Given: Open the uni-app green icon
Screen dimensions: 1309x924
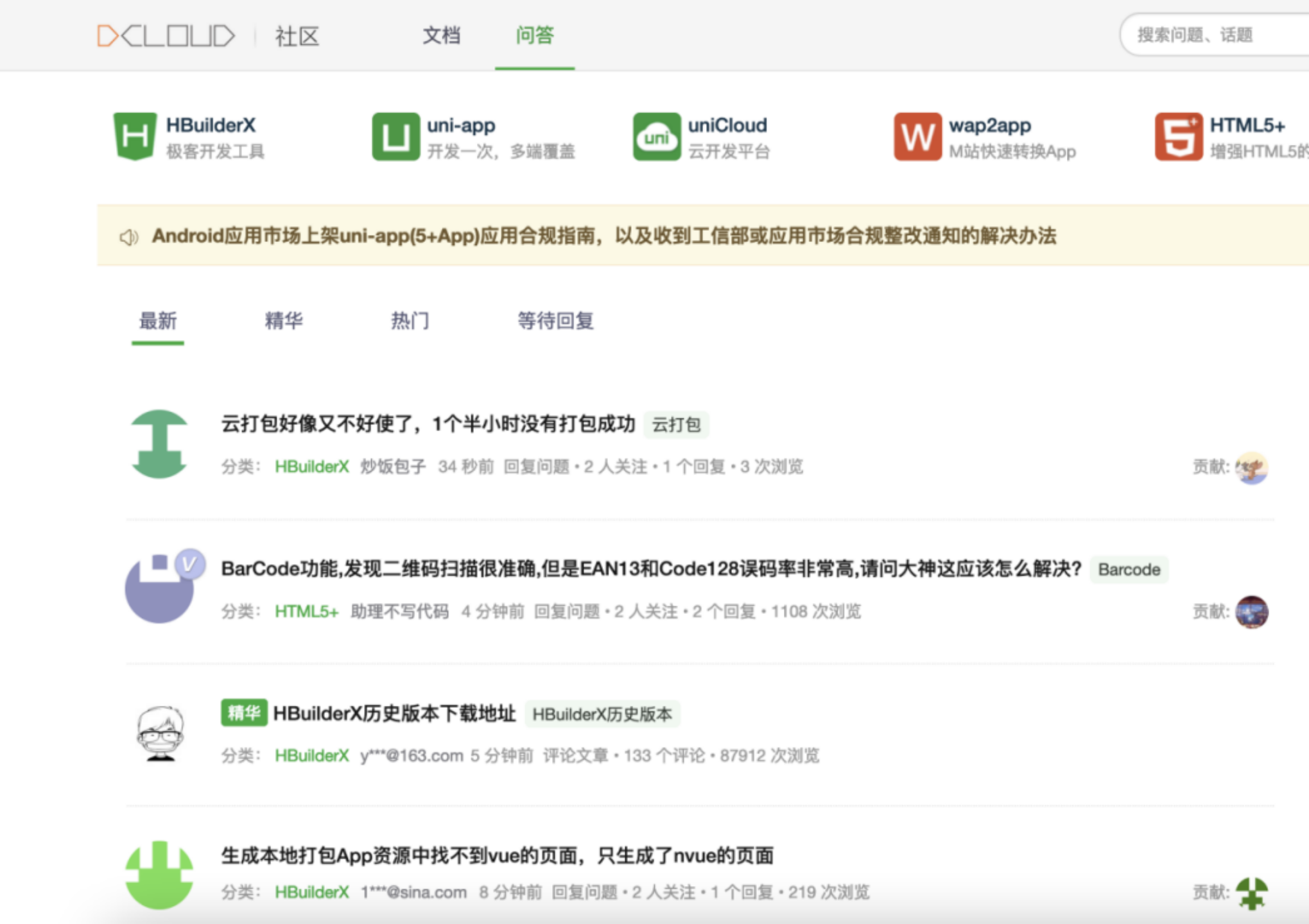Looking at the screenshot, I should (x=395, y=136).
